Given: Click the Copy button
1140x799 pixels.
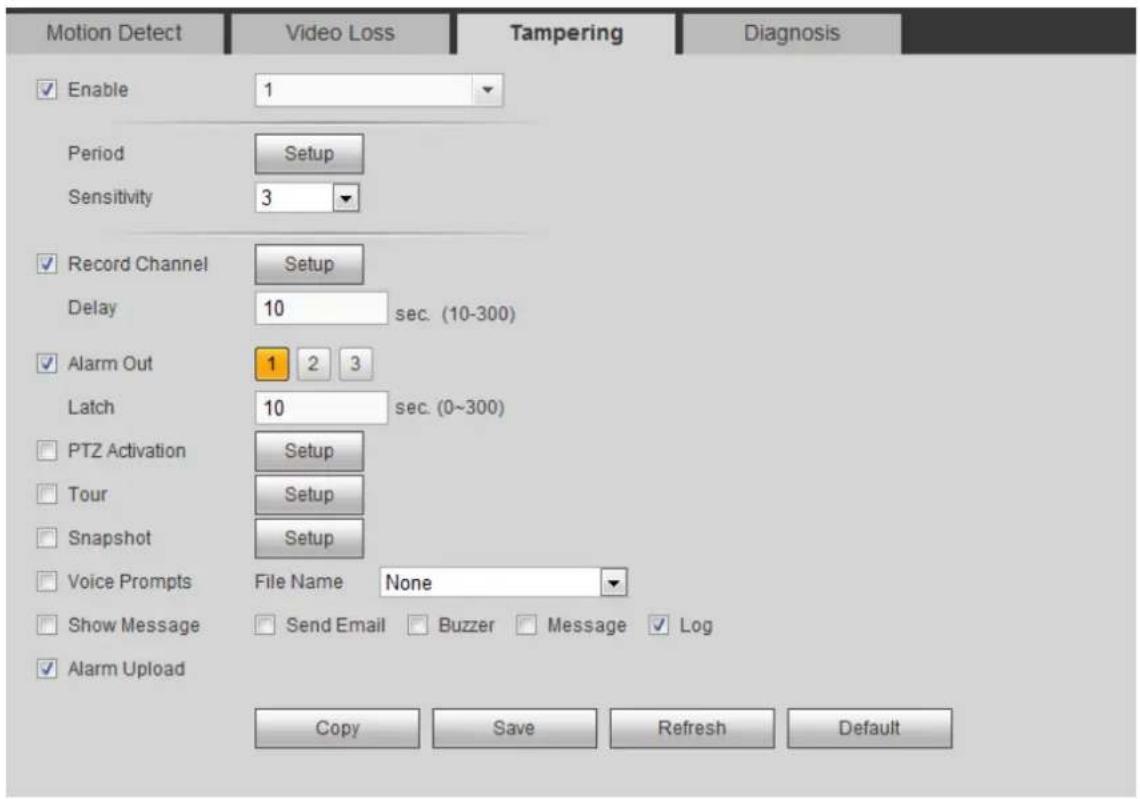Looking at the screenshot, I should pyautogui.click(x=337, y=728).
